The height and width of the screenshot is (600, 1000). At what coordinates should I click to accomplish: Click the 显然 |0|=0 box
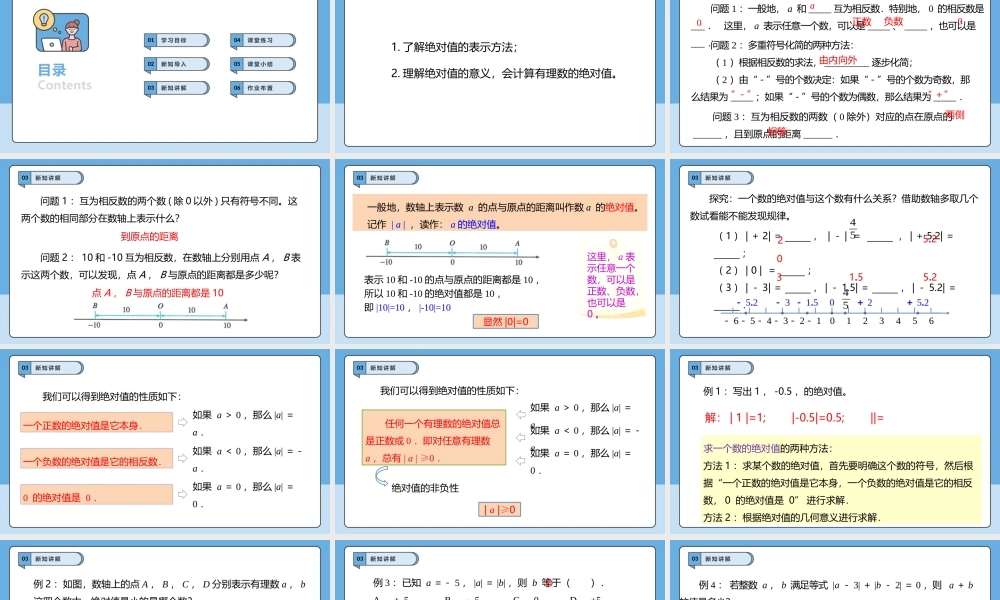[x=506, y=322]
